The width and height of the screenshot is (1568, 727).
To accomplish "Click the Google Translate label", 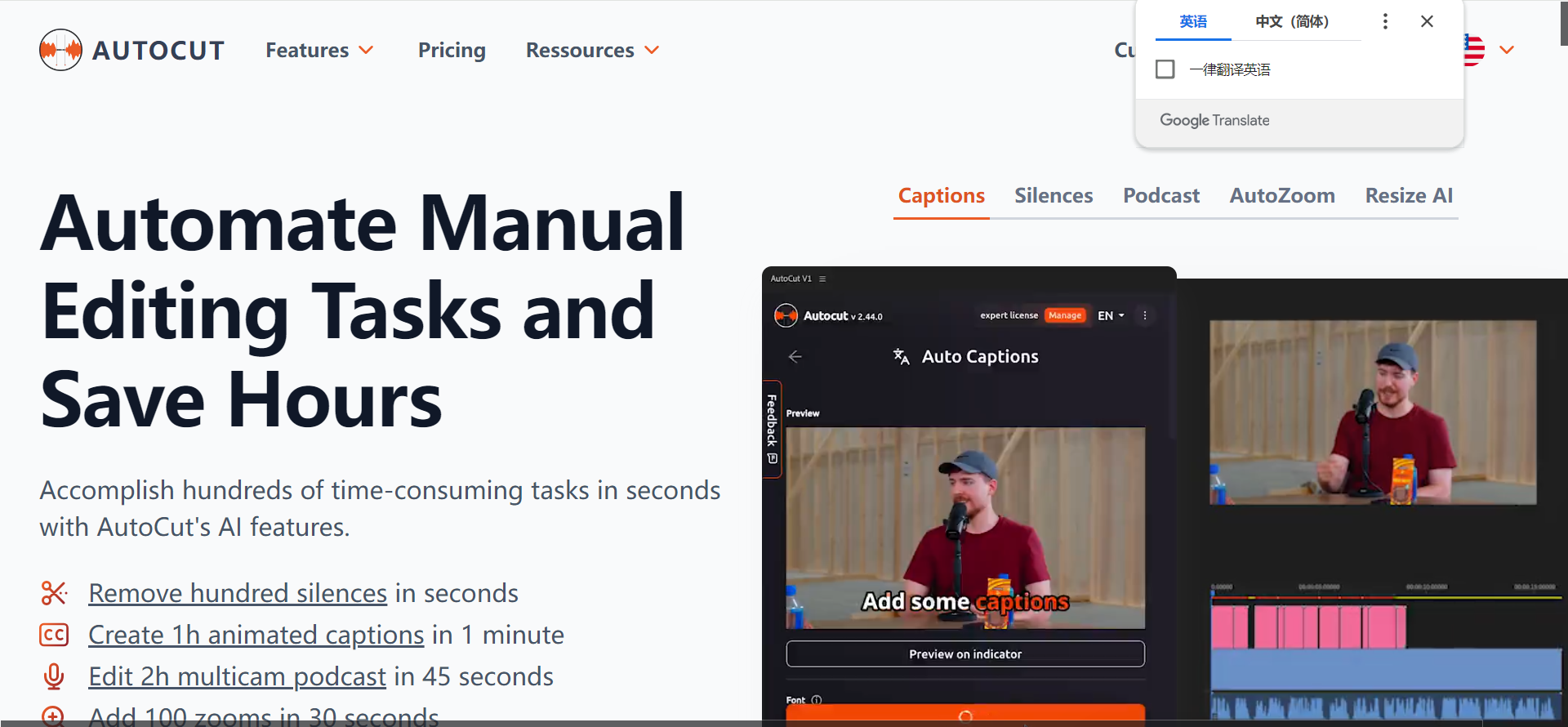I will tap(1214, 120).
